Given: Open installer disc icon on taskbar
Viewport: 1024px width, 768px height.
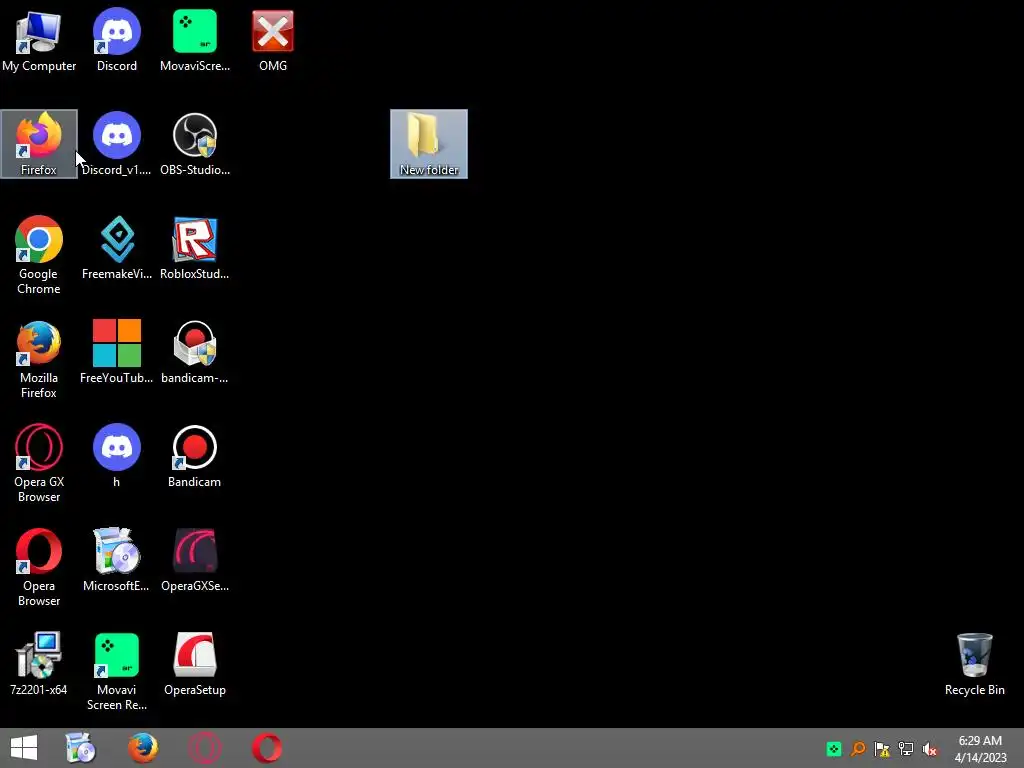Looking at the screenshot, I should pyautogui.click(x=80, y=748).
